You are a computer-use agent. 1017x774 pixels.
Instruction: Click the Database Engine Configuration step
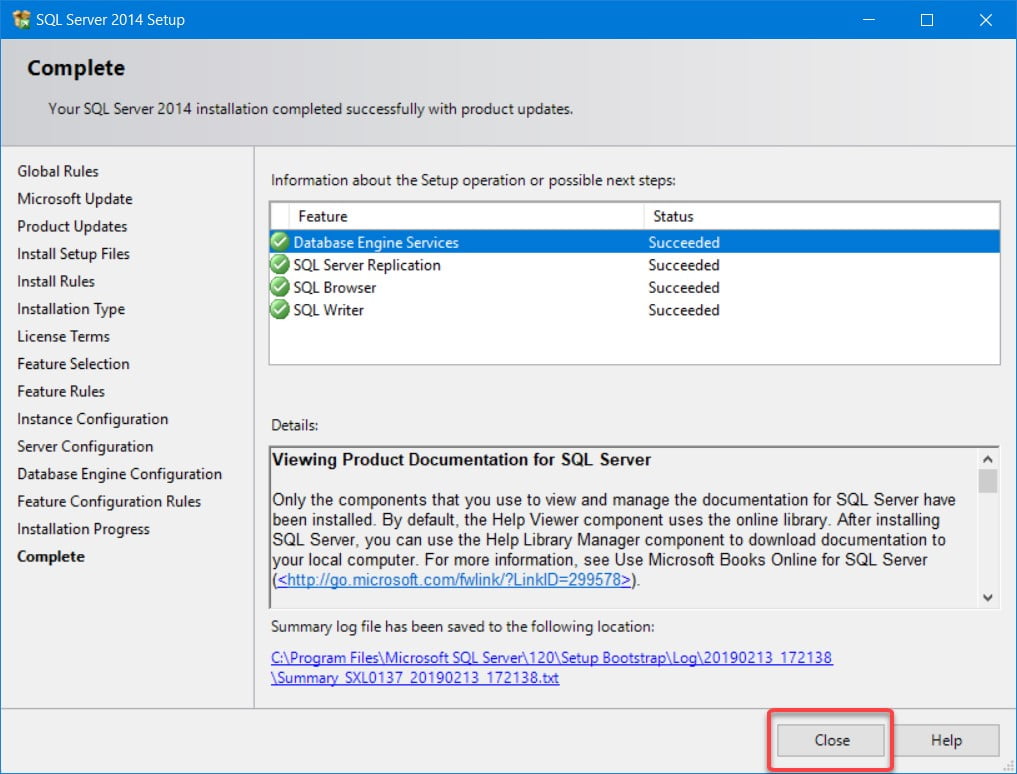(119, 474)
